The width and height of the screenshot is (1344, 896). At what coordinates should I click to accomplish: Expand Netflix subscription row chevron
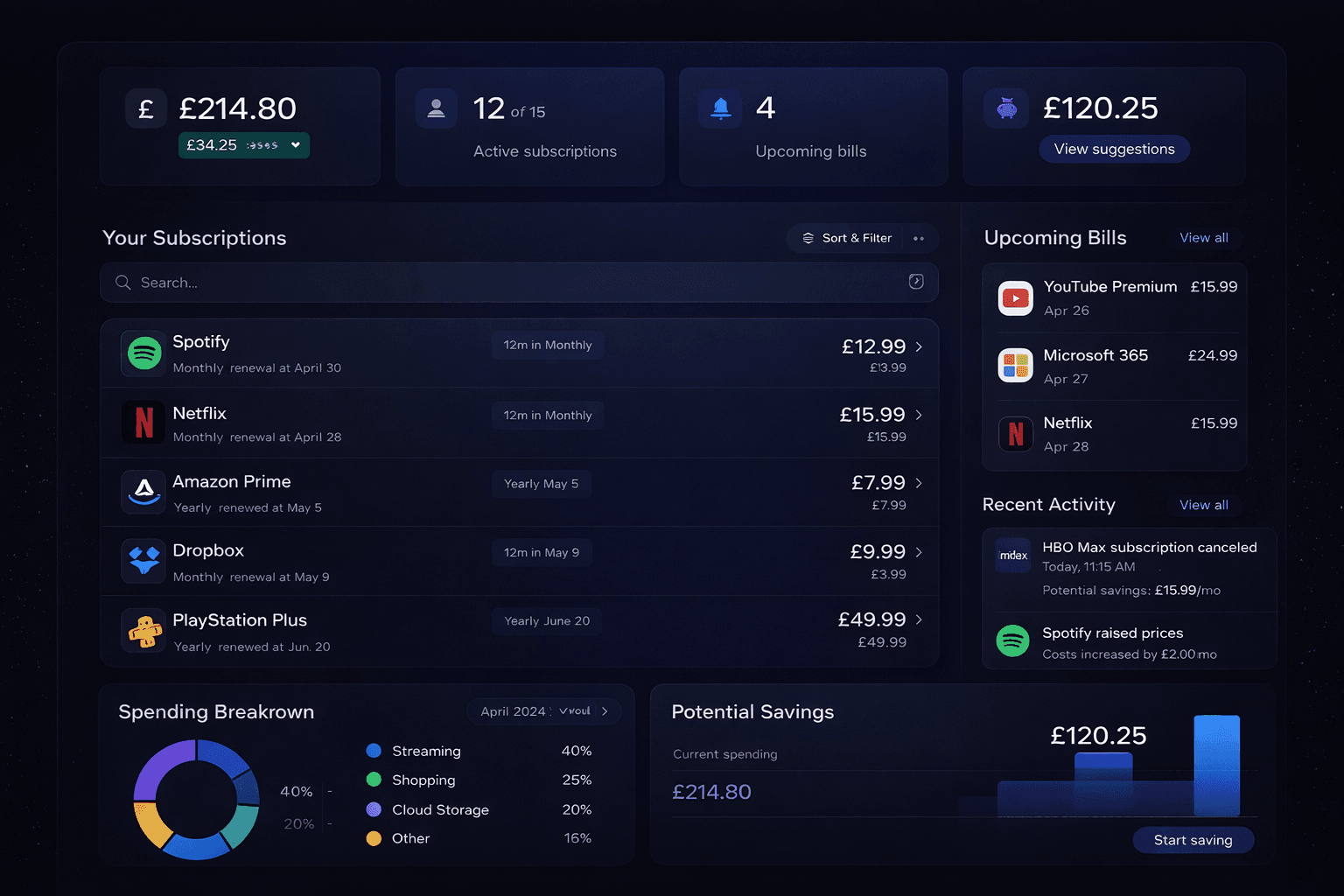(919, 415)
